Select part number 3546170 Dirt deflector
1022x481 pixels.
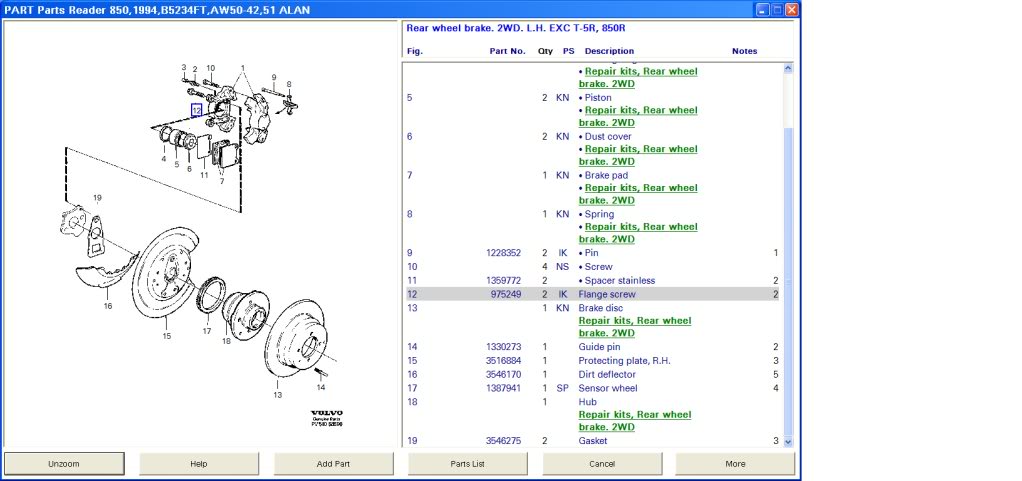click(503, 375)
